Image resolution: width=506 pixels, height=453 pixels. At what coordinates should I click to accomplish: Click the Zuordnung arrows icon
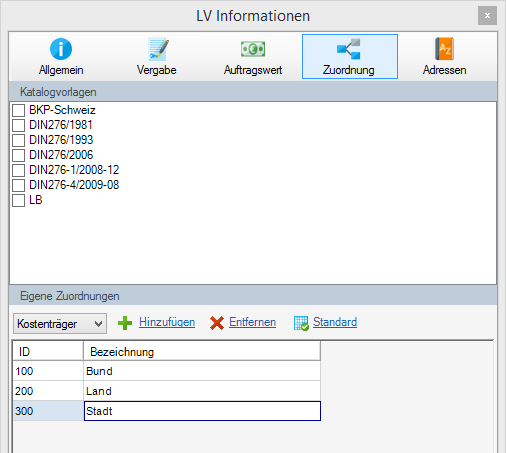(x=349, y=49)
